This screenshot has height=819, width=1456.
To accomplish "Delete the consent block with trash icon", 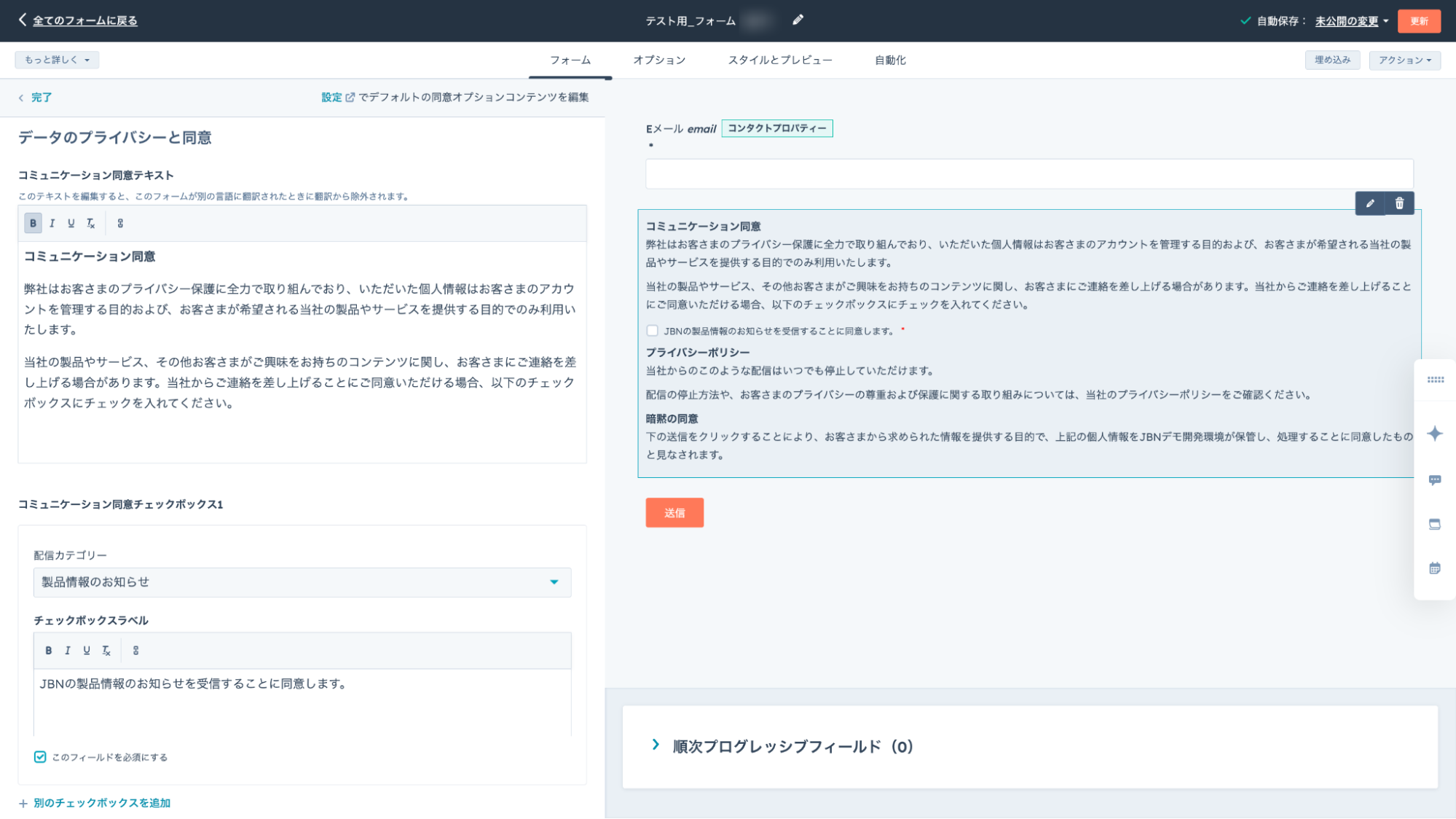I will (1399, 203).
